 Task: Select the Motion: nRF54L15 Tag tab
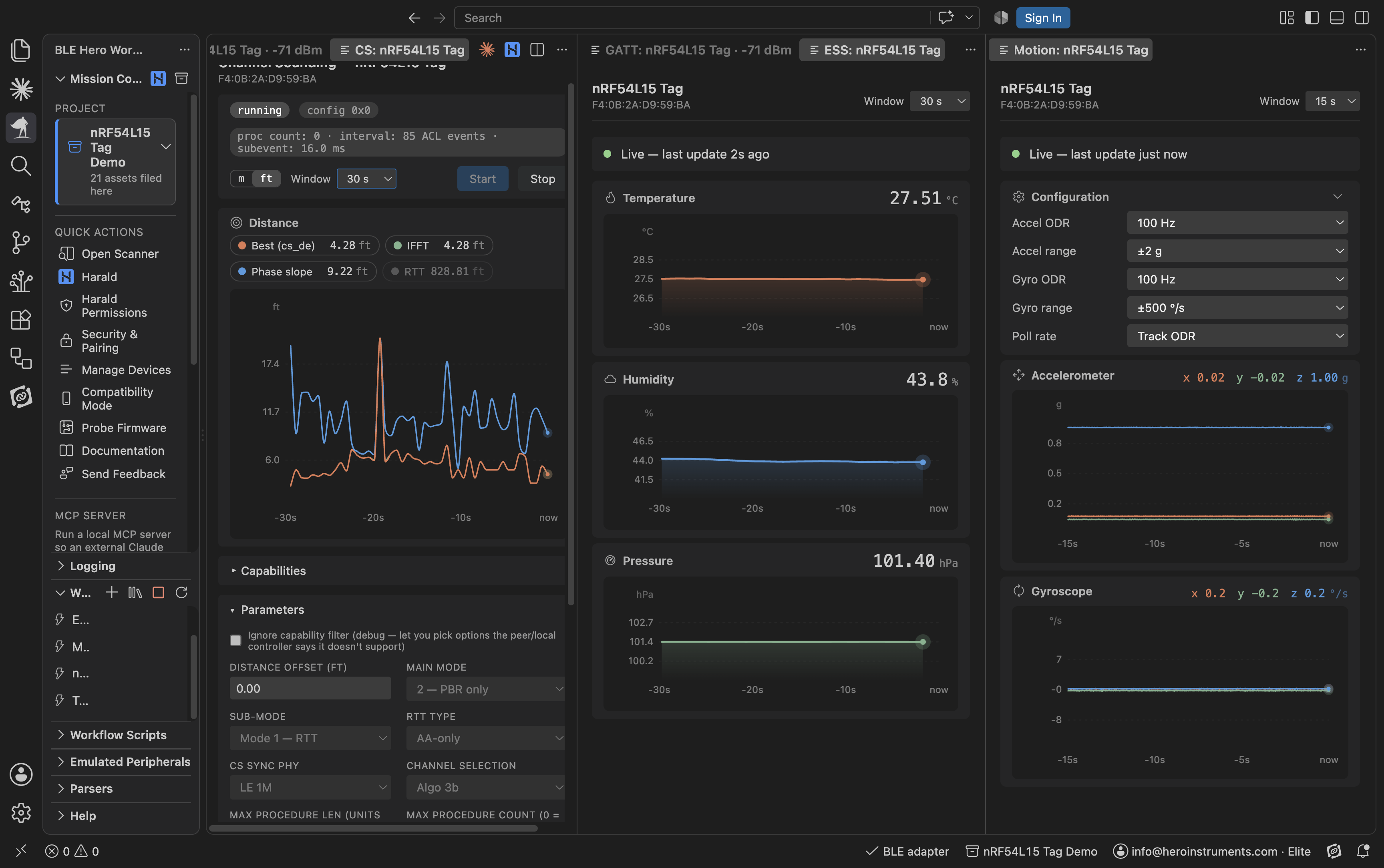1070,50
